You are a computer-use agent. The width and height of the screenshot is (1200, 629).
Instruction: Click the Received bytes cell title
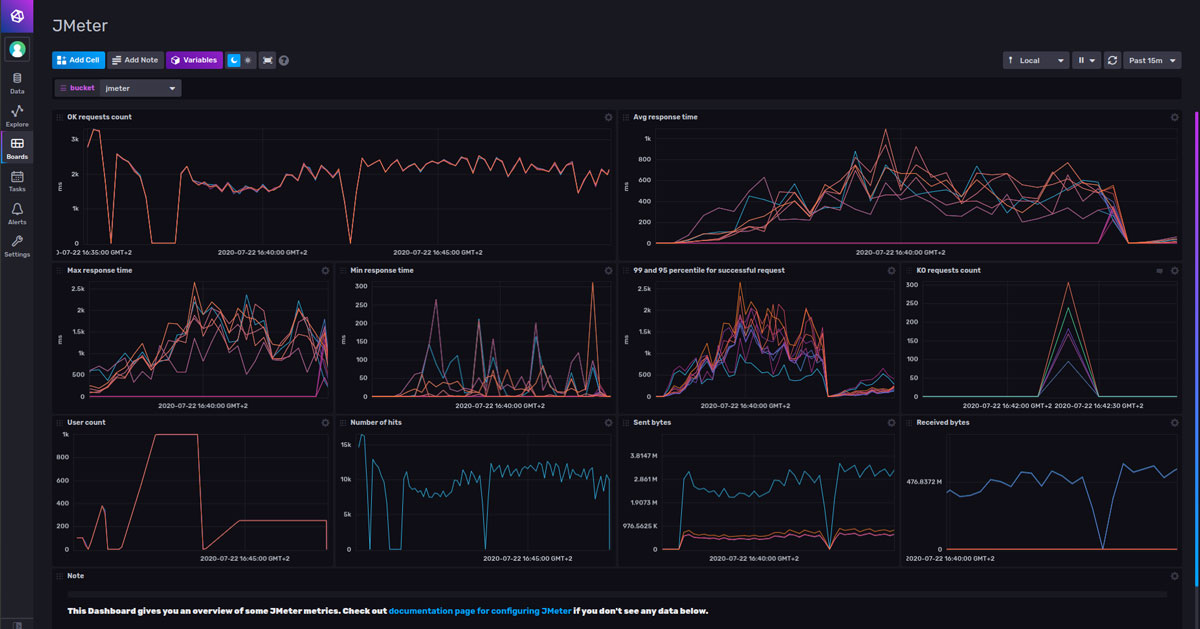click(x=943, y=422)
